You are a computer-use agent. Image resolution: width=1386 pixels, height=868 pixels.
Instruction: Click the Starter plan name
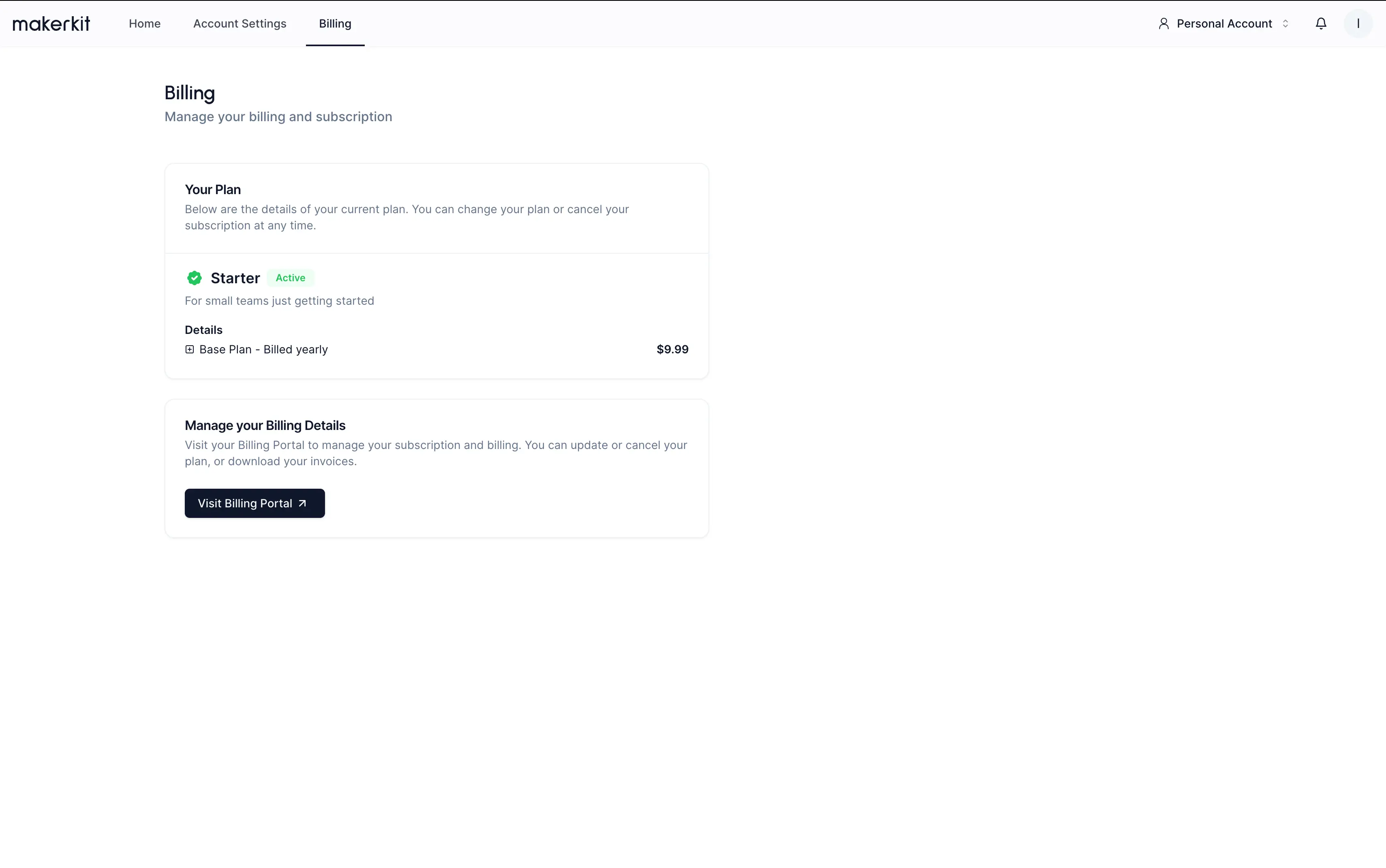pos(235,278)
